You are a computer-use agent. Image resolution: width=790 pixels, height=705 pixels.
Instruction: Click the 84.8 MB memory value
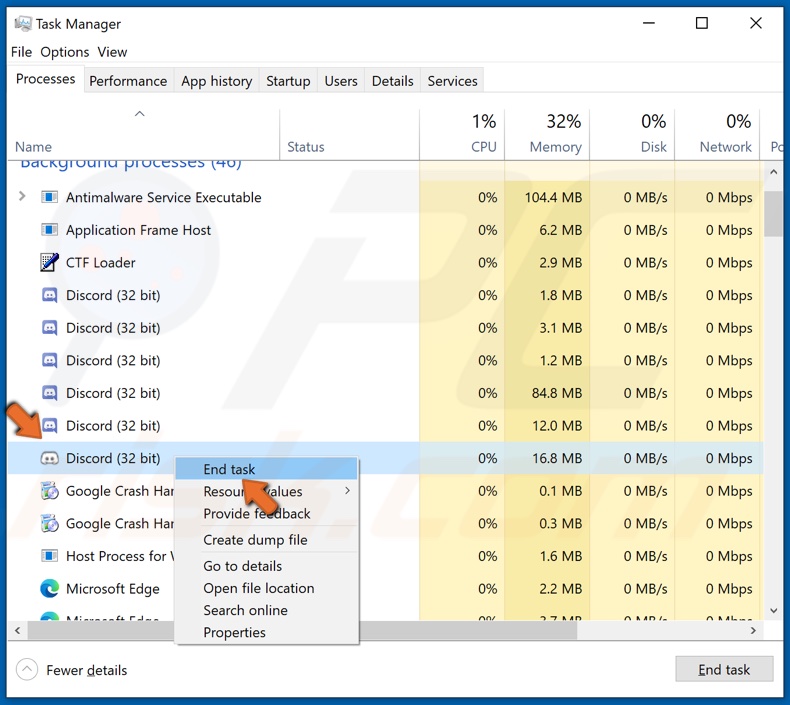coord(557,393)
